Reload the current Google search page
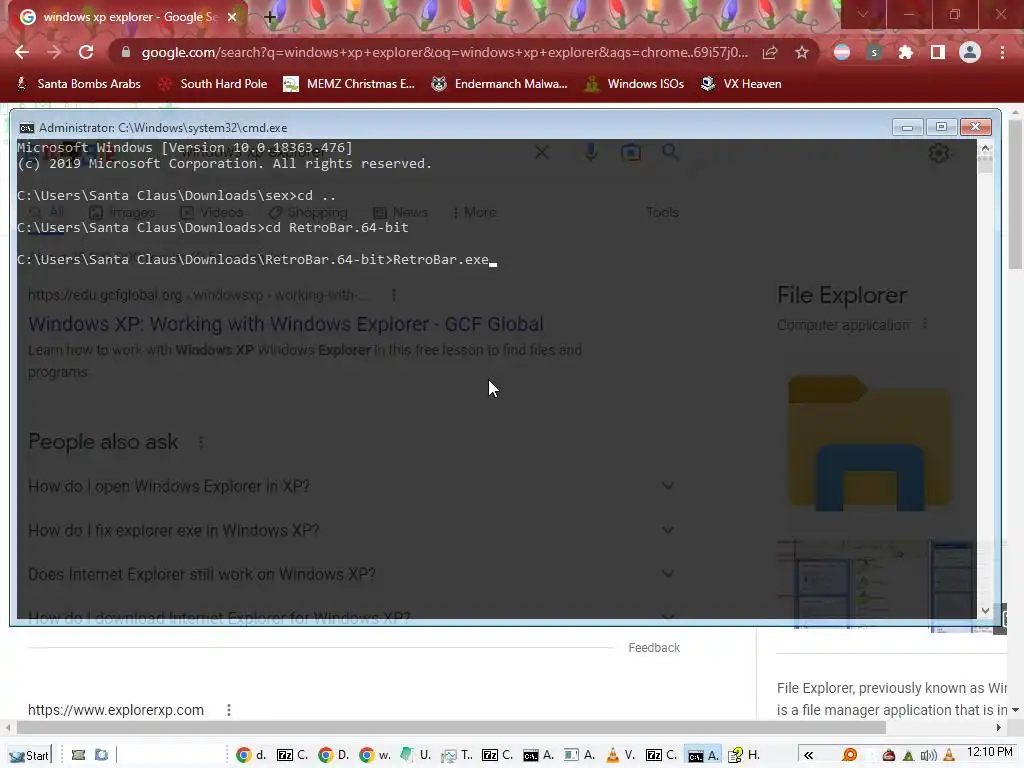The width and height of the screenshot is (1024, 768). point(86,52)
